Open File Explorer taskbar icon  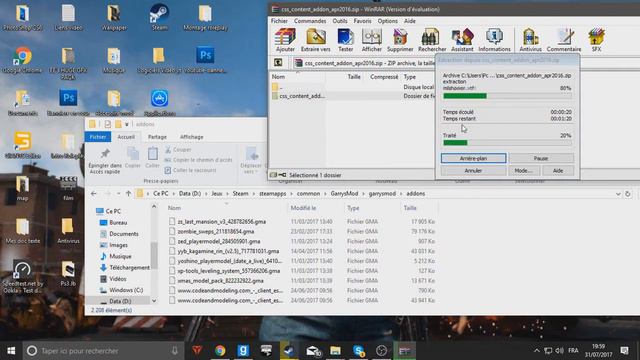336,351
